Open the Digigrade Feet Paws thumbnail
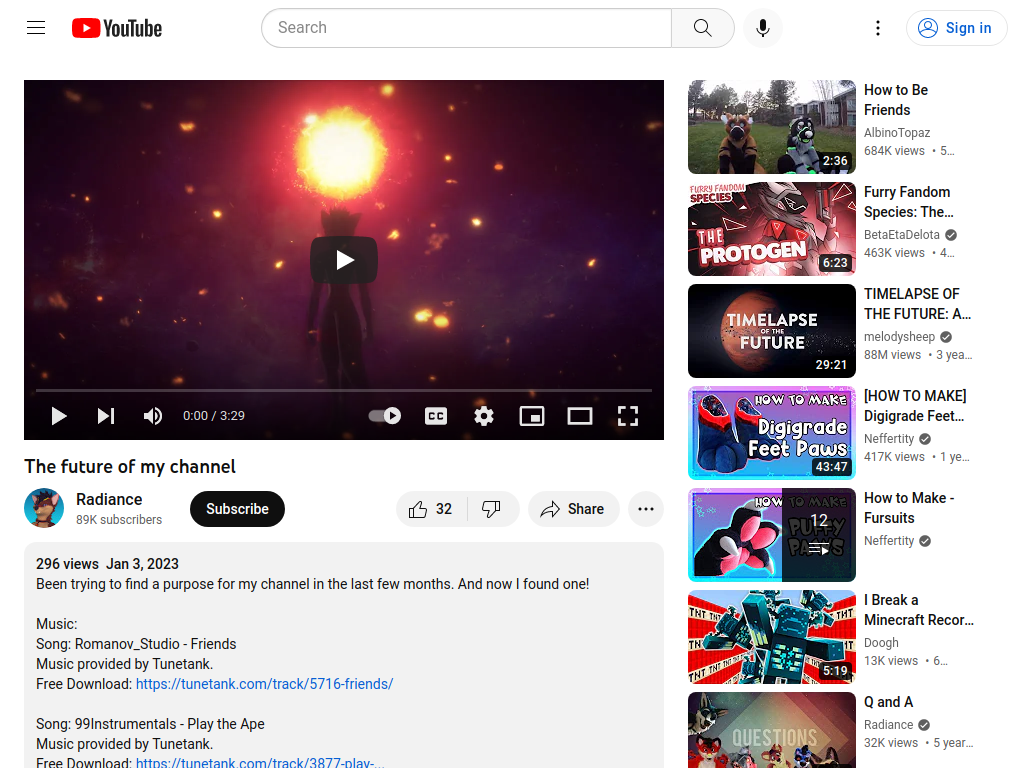This screenshot has height=768, width=1024. coord(772,432)
